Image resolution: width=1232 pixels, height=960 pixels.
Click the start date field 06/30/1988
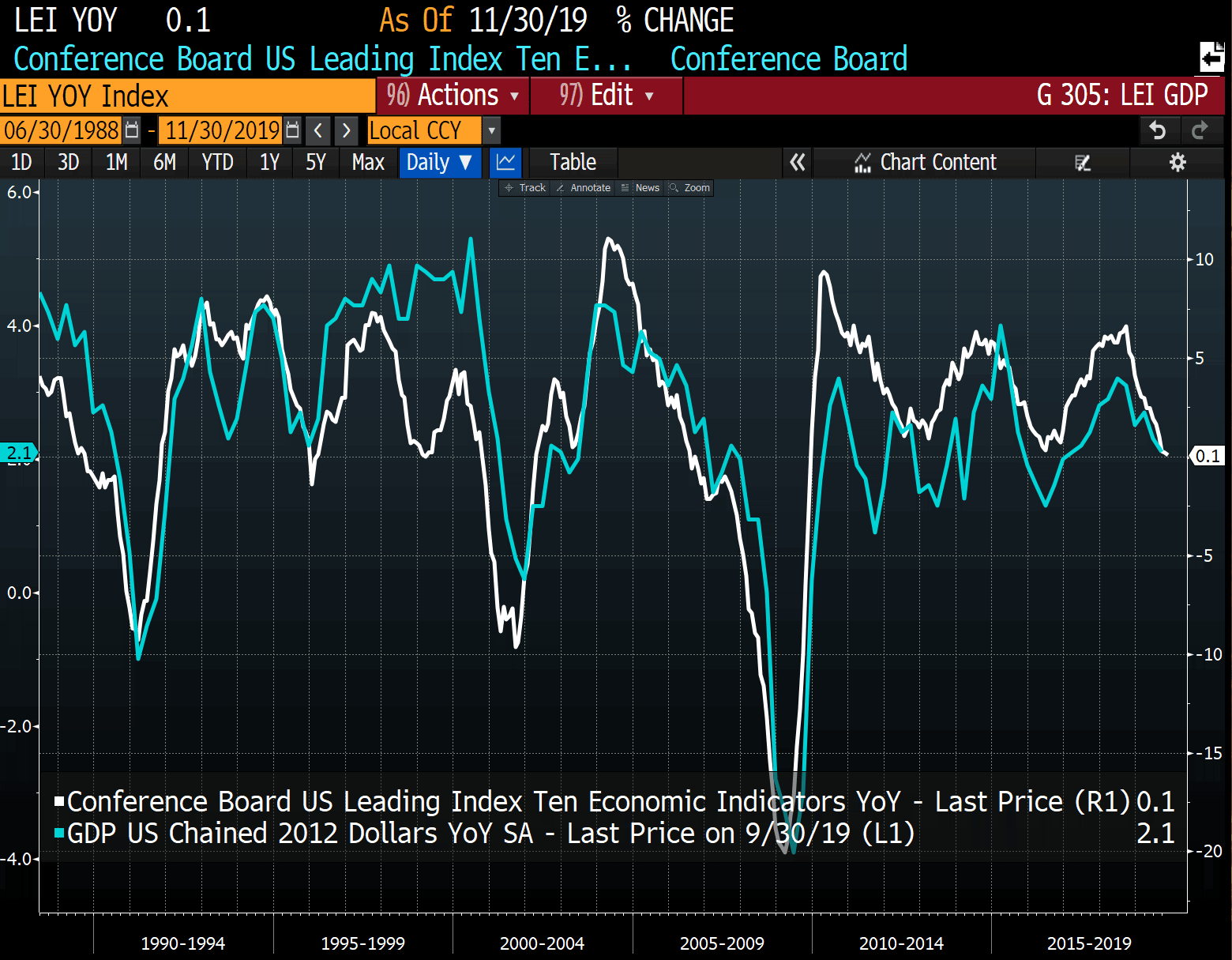point(62,130)
